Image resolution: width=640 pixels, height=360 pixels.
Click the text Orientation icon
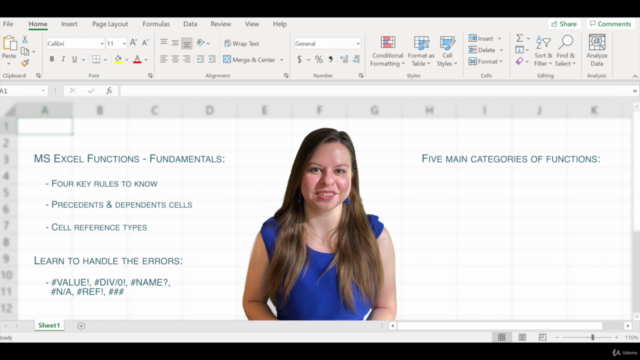[201, 42]
